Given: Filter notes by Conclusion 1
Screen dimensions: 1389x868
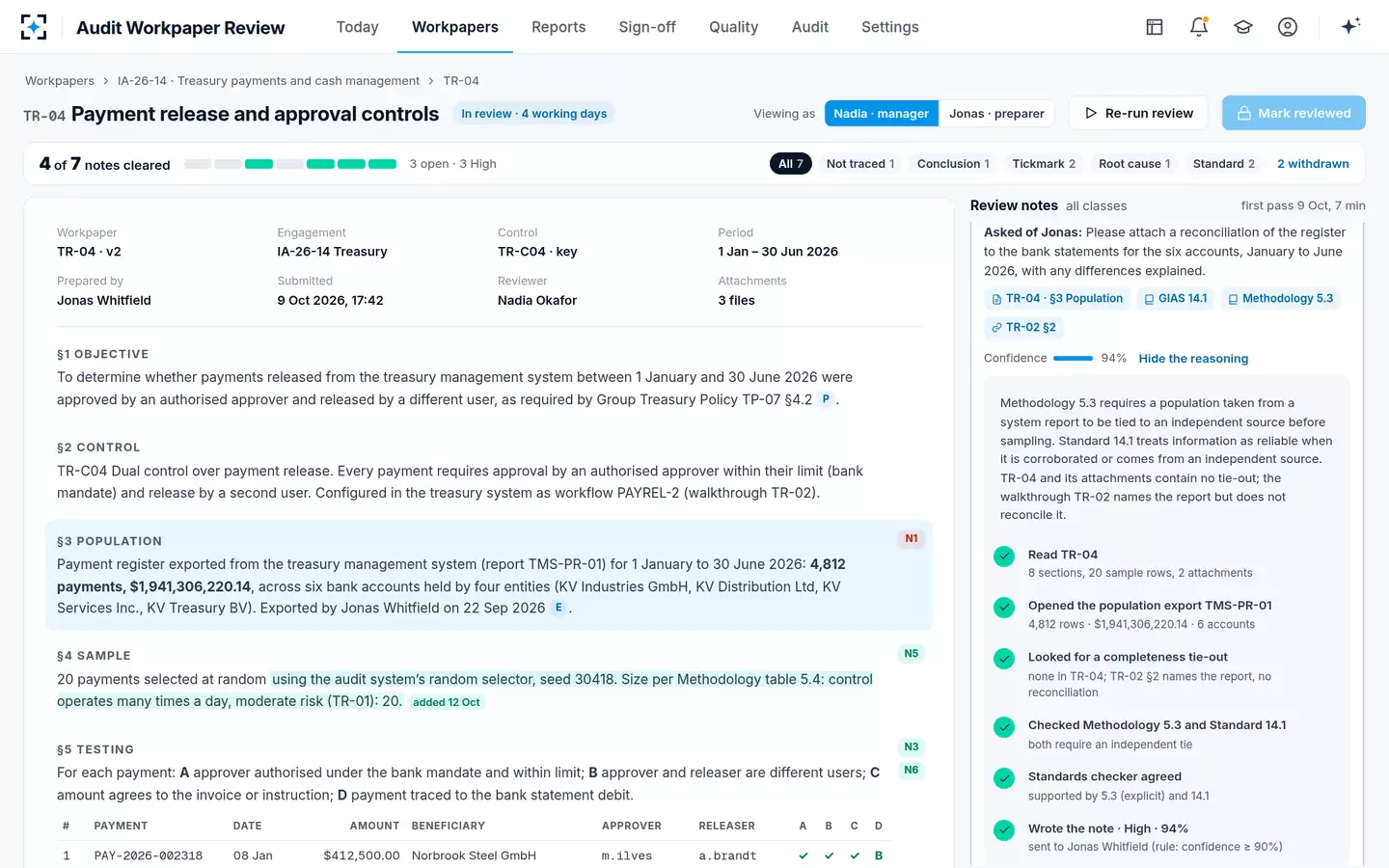Looking at the screenshot, I should click(x=953, y=164).
